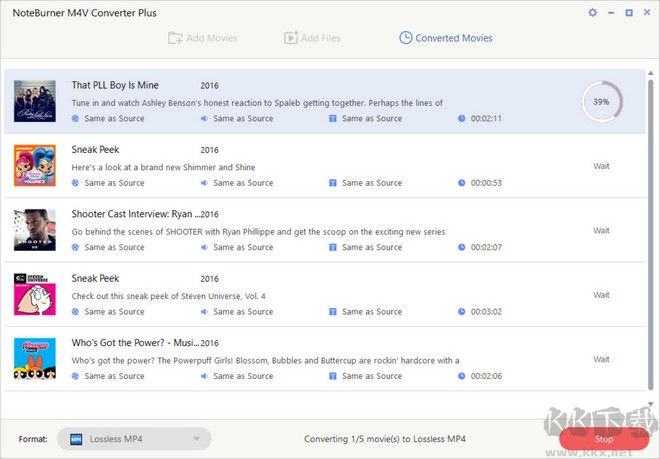Click the 39% circular progress indicator
The width and height of the screenshot is (660, 459).
coord(601,102)
